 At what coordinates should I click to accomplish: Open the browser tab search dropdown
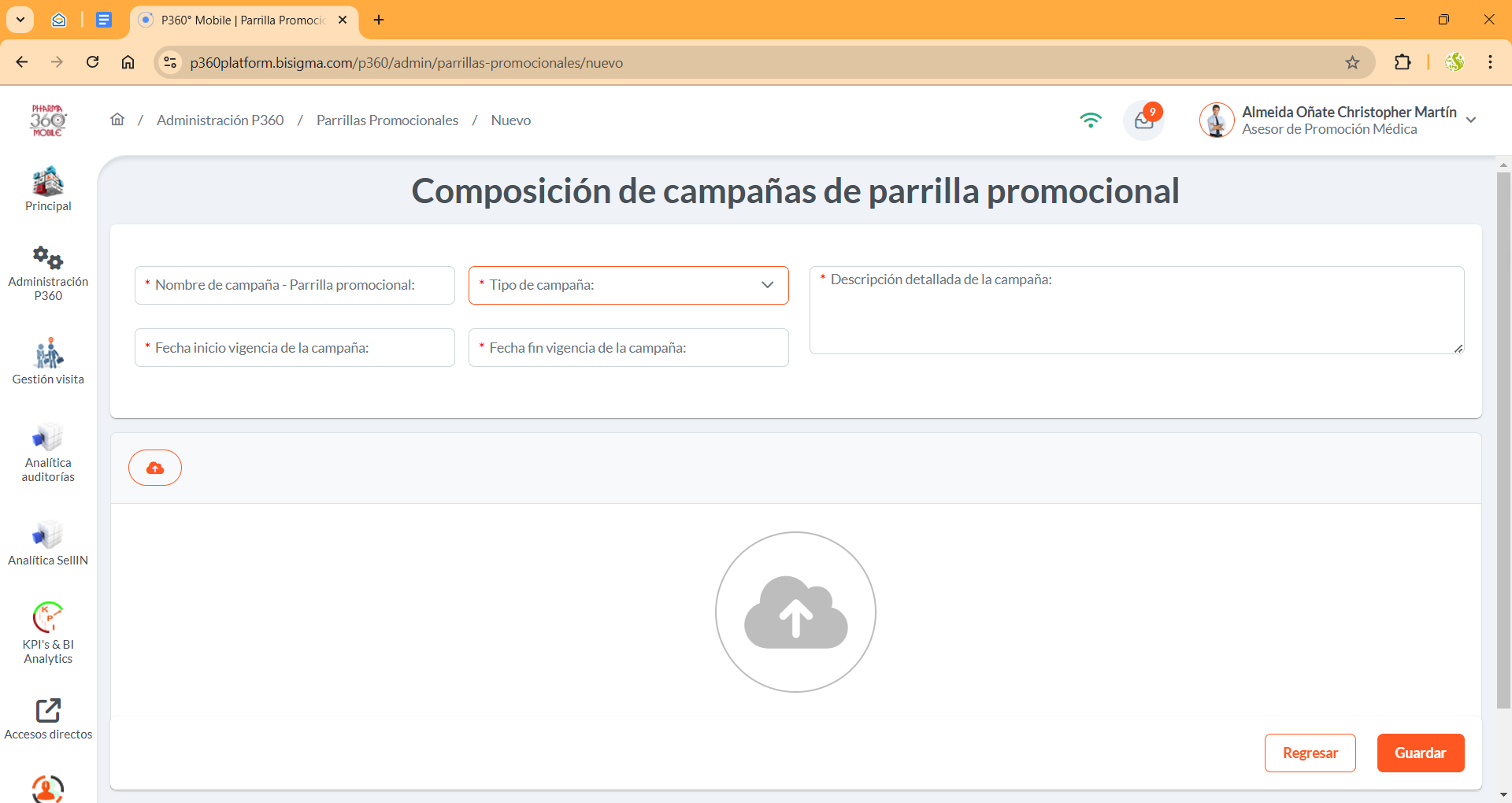(20, 20)
